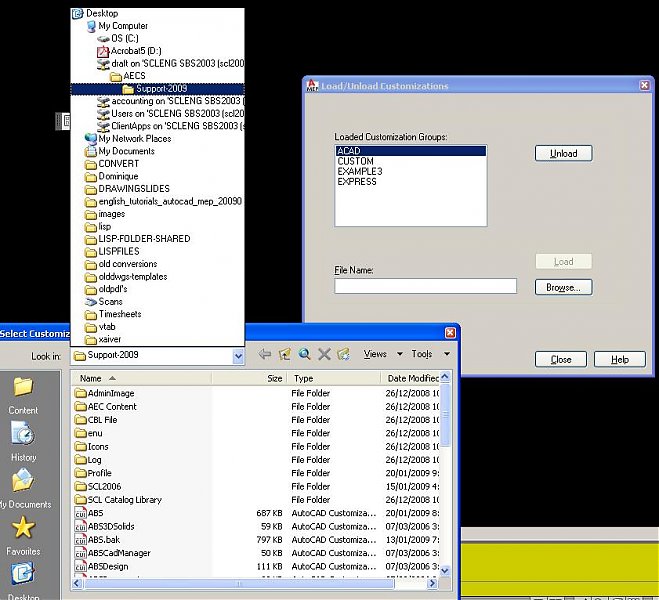The height and width of the screenshot is (600, 659).
Task: Sort file list by the Name column header
Action: click(142, 378)
